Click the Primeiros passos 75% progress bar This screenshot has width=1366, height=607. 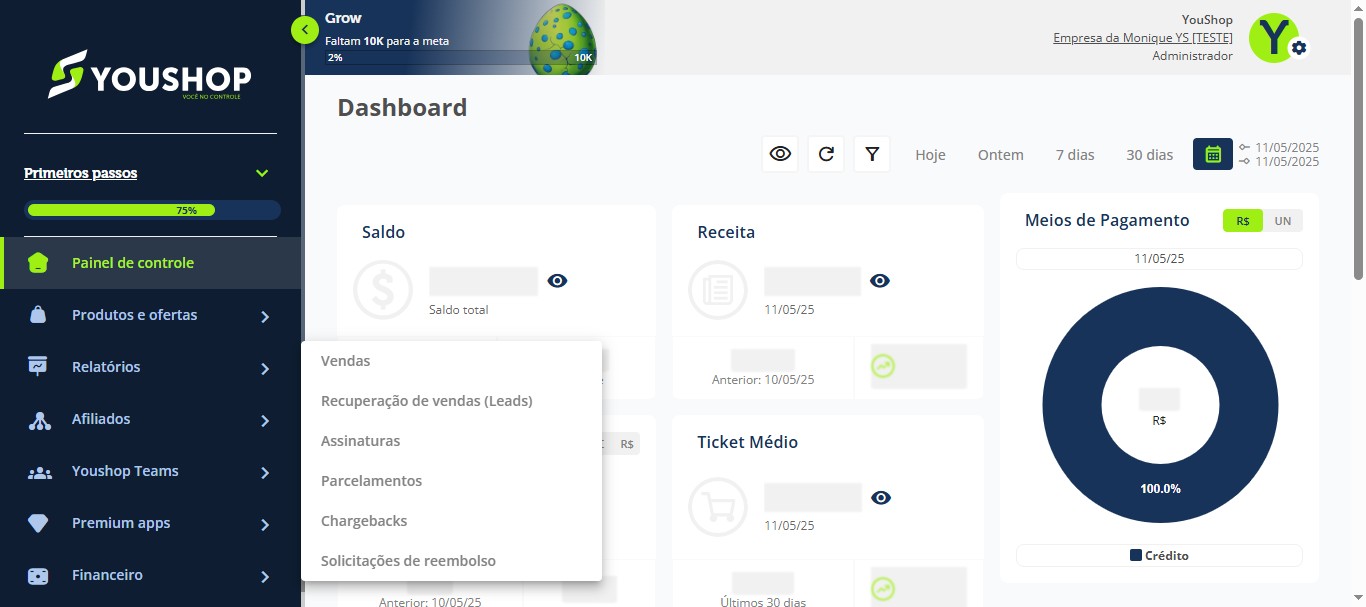tap(153, 210)
